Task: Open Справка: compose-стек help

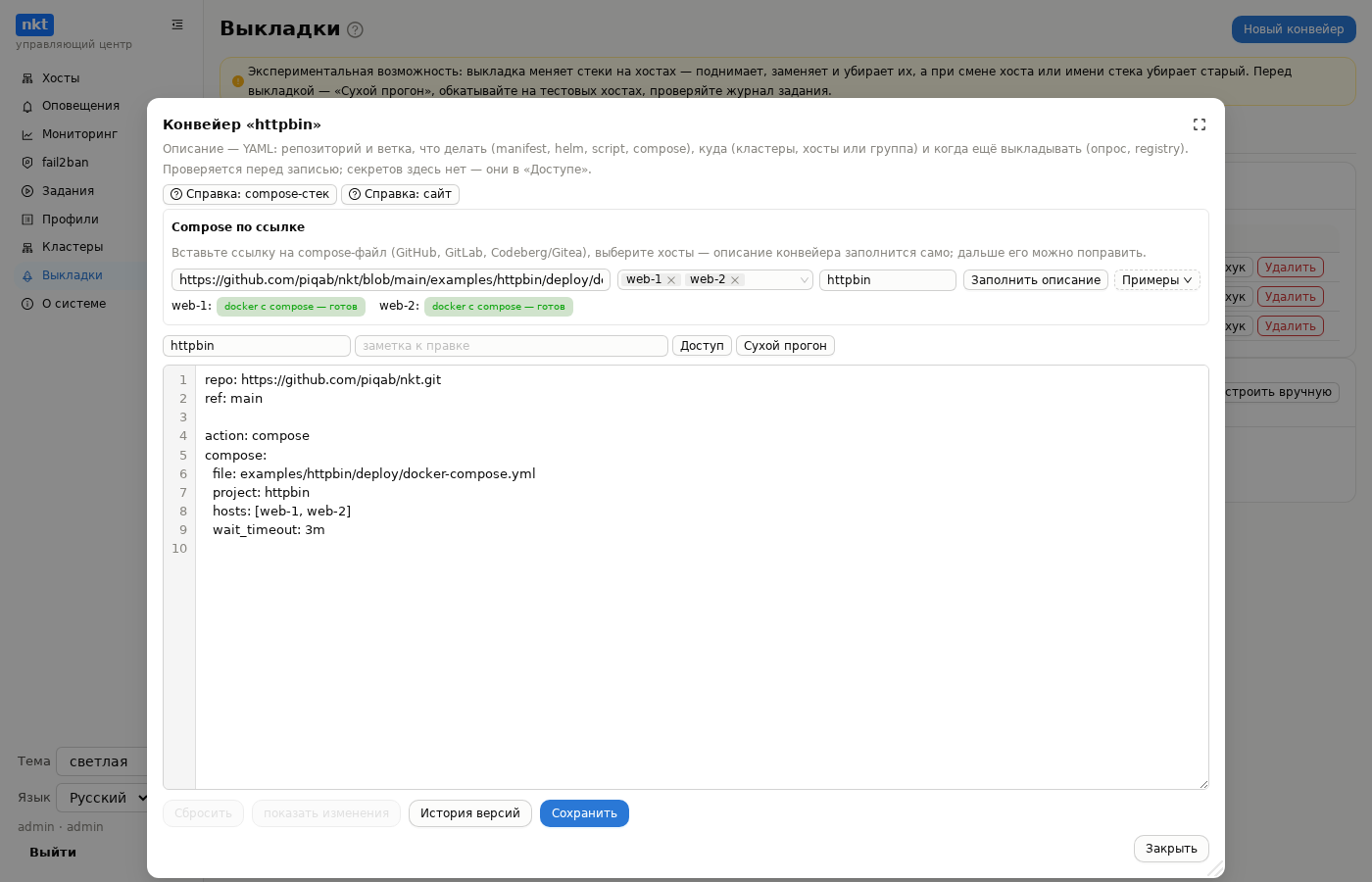Action: click(x=250, y=194)
